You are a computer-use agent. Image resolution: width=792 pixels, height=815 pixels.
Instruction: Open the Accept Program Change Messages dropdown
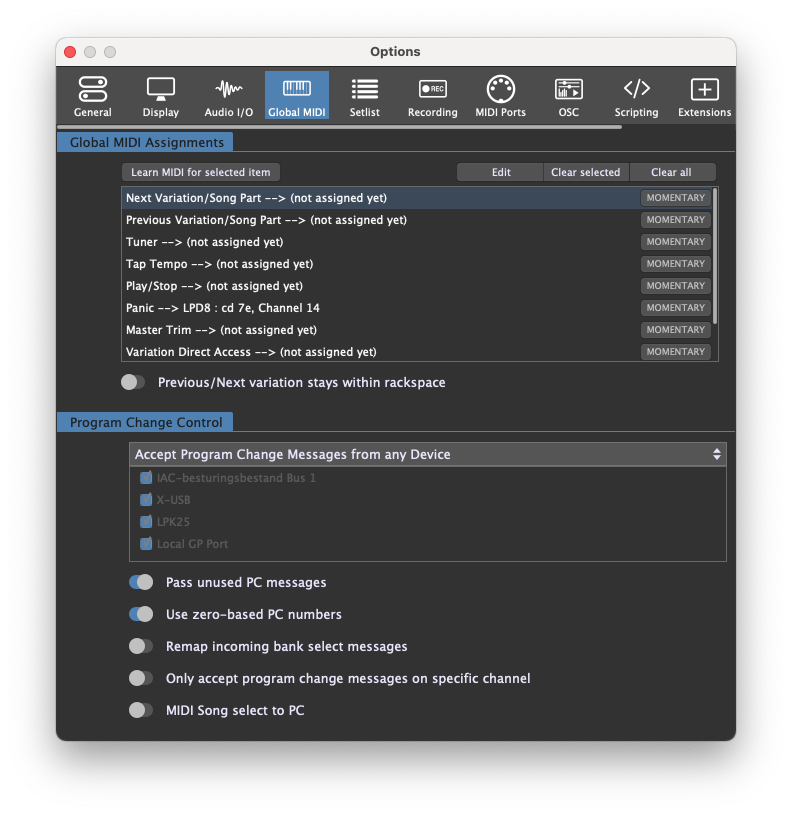coord(427,454)
